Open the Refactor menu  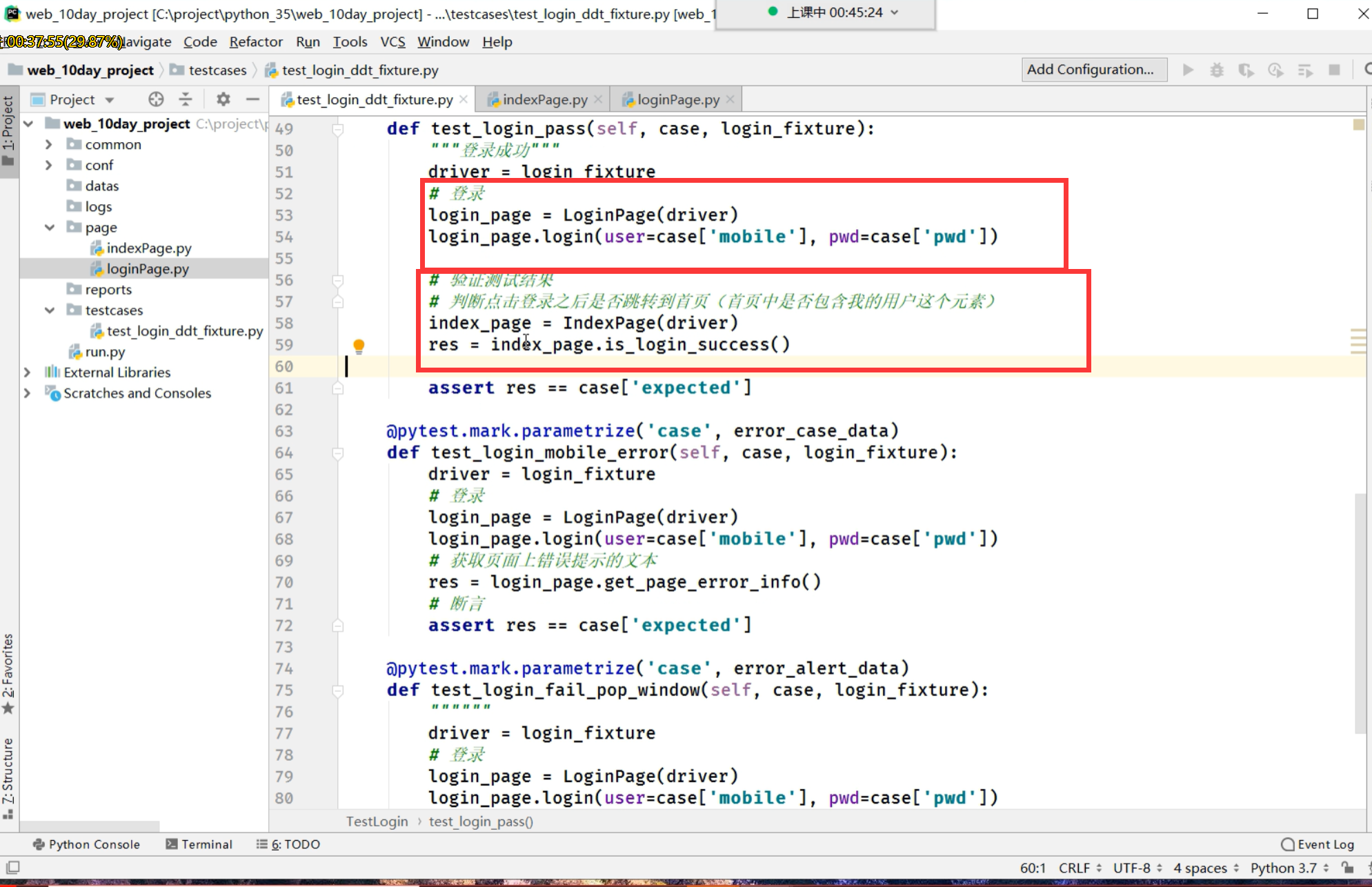[x=256, y=42]
